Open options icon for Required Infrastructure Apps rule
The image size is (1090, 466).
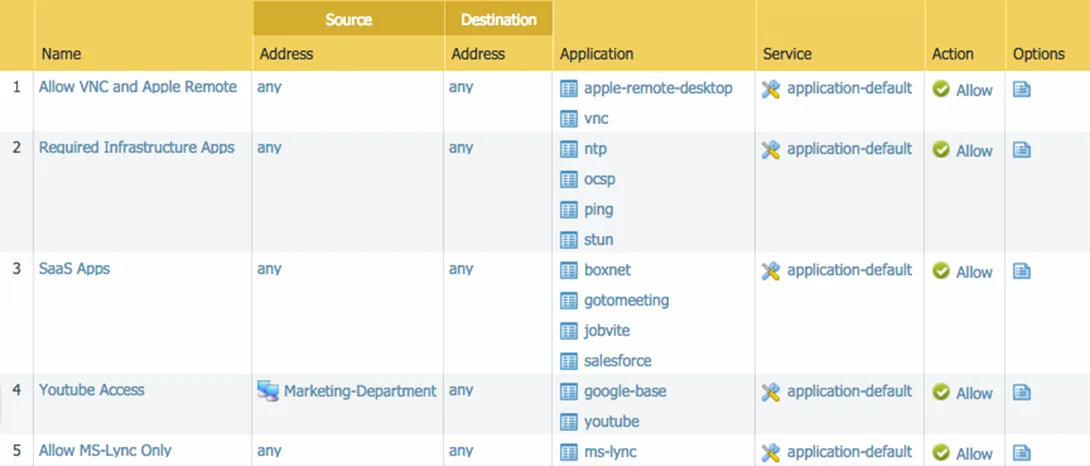(1021, 150)
